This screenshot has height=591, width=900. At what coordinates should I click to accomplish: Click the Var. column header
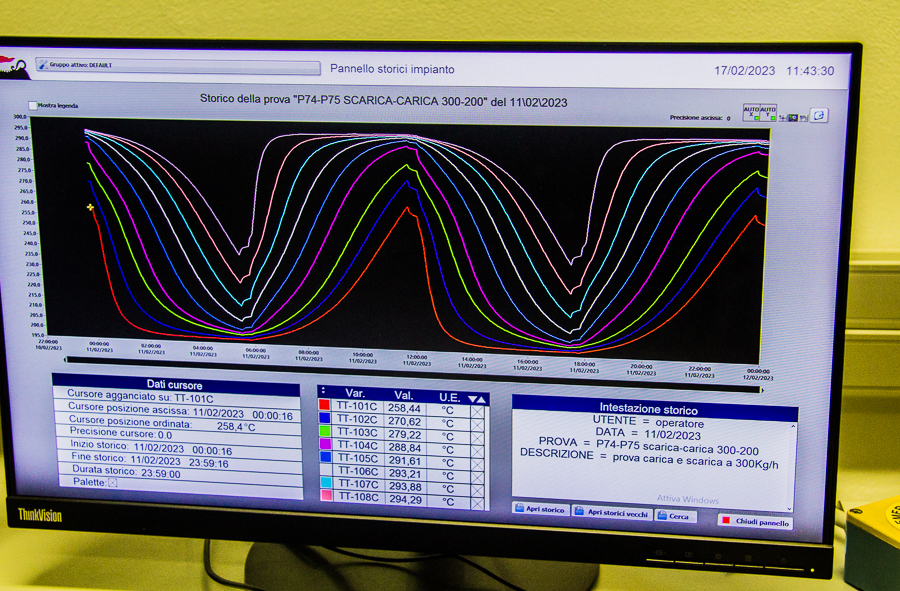355,393
